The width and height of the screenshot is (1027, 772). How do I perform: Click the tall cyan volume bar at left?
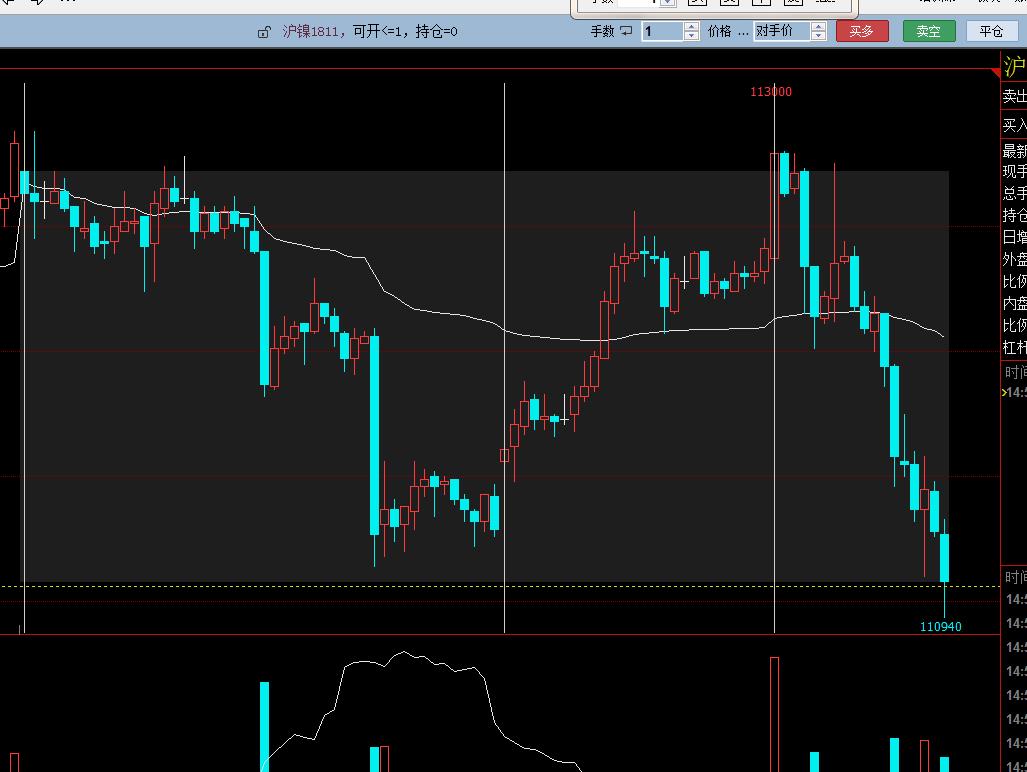[265, 727]
